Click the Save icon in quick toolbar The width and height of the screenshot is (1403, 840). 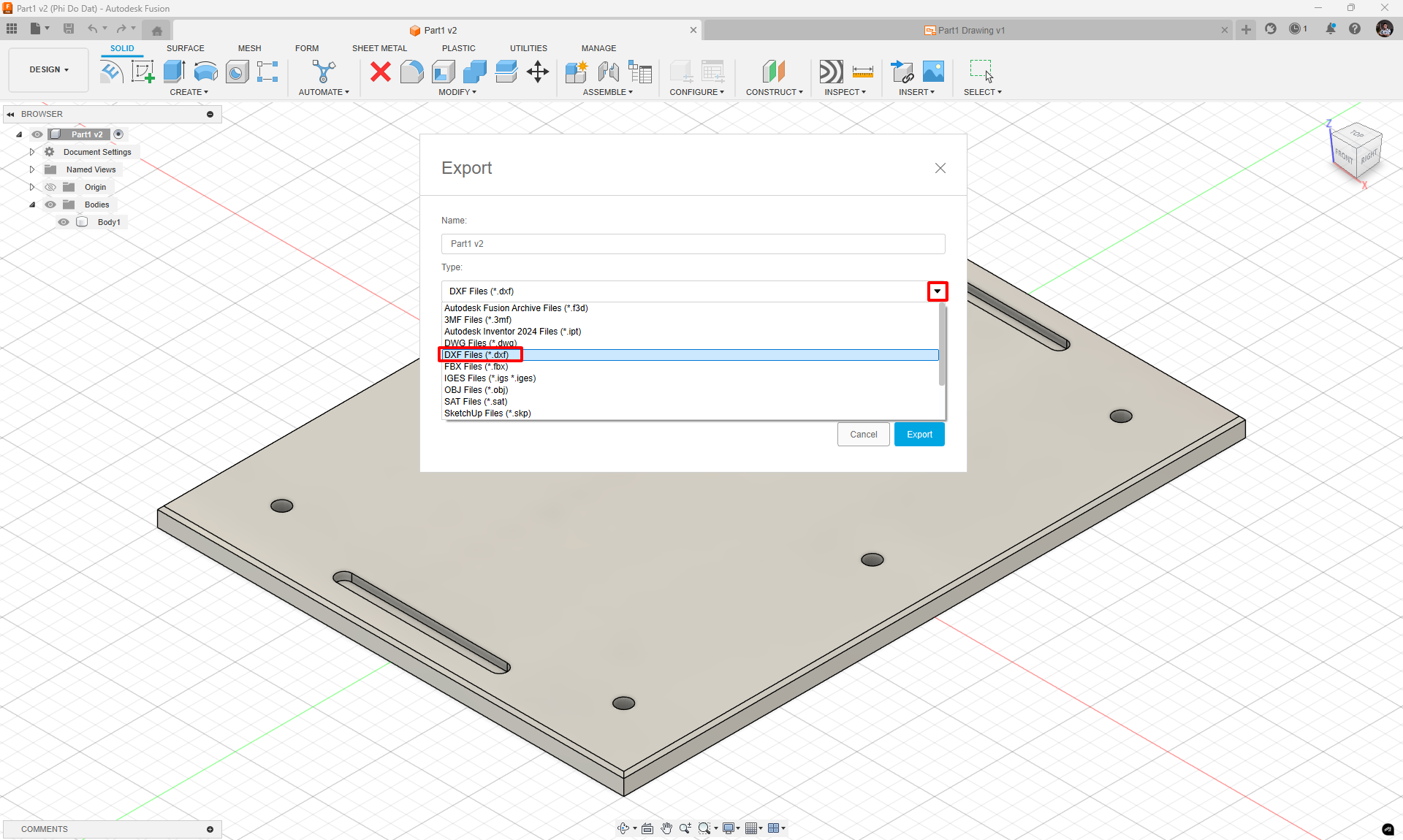click(69, 28)
